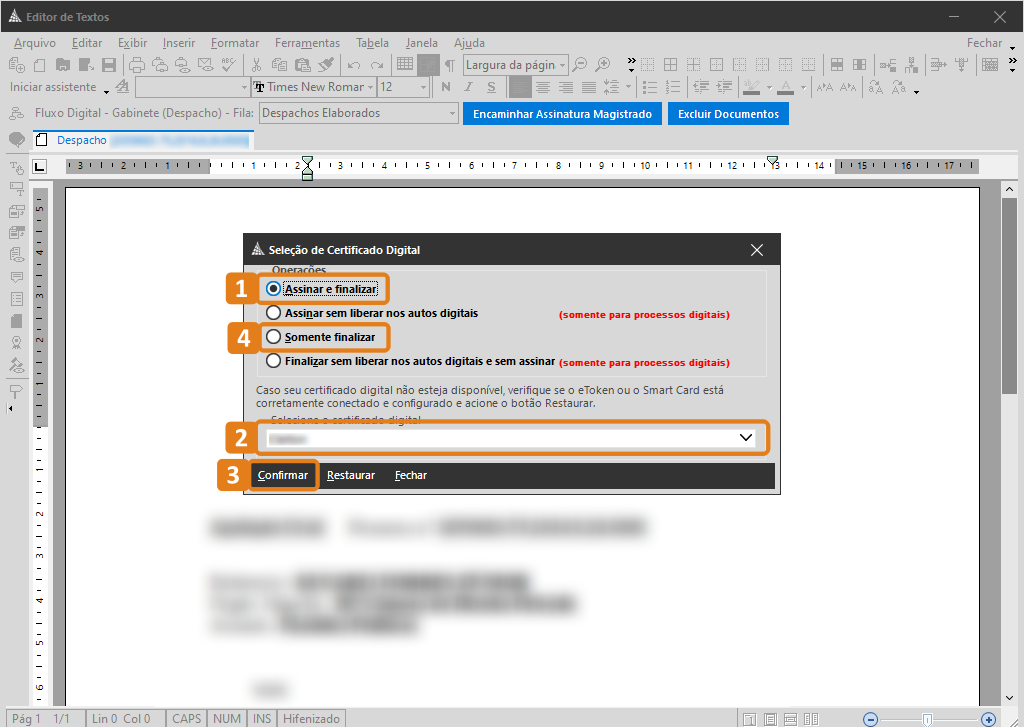The height and width of the screenshot is (727, 1024).
Task: Click the bulleted list icon
Action: click(x=650, y=88)
